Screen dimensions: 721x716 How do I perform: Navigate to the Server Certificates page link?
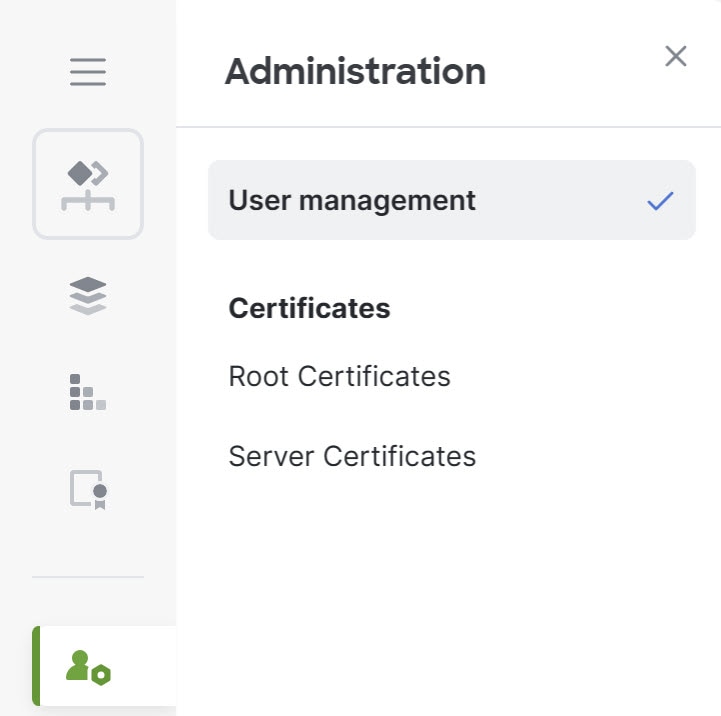[x=352, y=456]
